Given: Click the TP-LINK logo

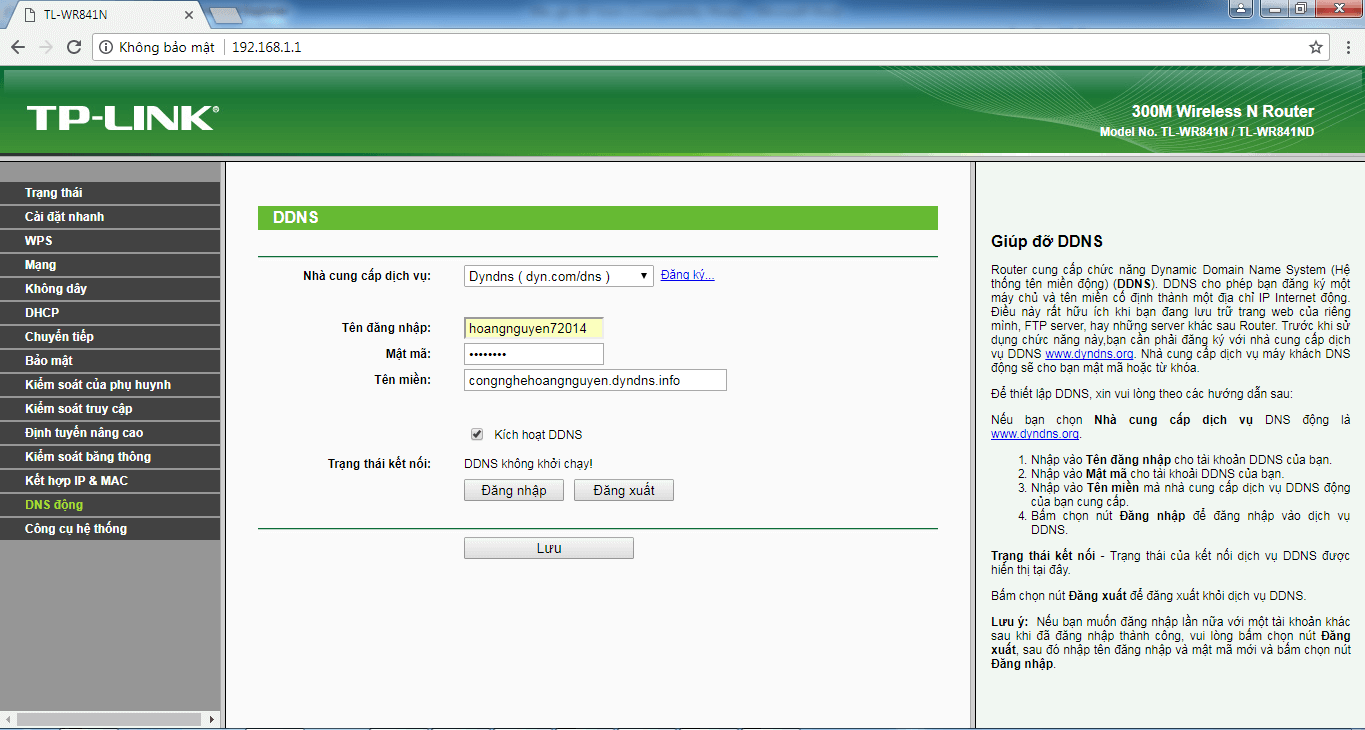Looking at the screenshot, I should 122,118.
